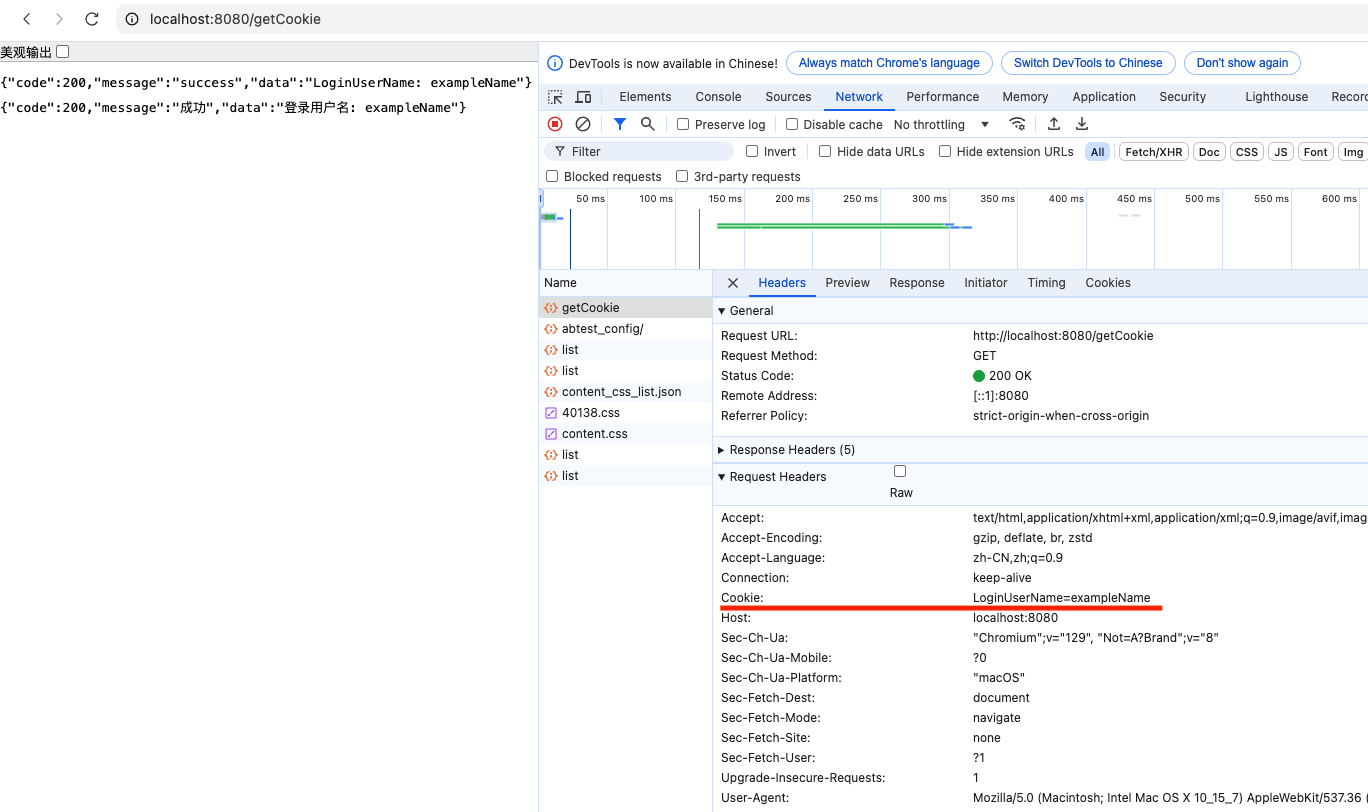
Task: Click the green bar in network timeline overview
Action: (832, 226)
